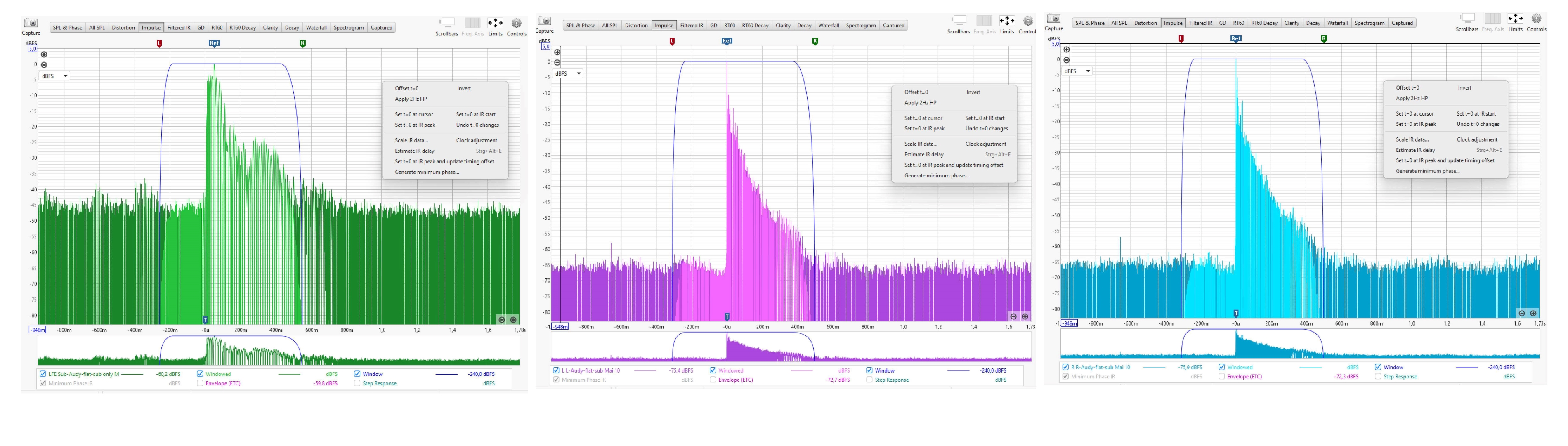Click Capture camera icon in green LFE panel
Image resolution: width=1568 pixels, height=446 pixels.
(x=31, y=23)
